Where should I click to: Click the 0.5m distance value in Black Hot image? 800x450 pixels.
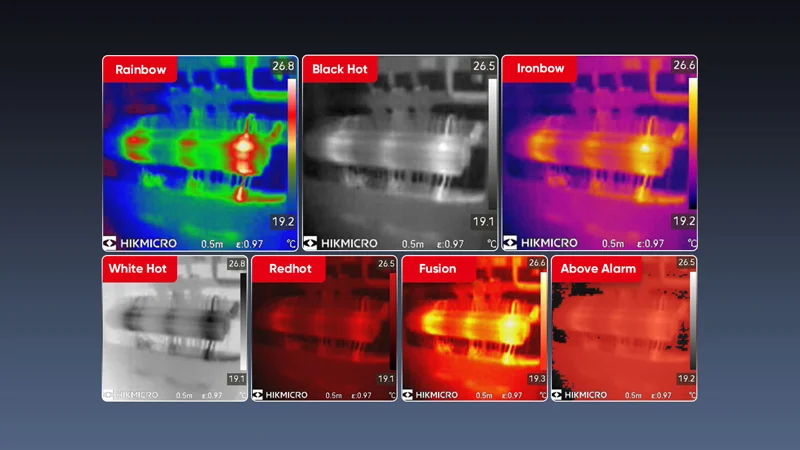412,244
